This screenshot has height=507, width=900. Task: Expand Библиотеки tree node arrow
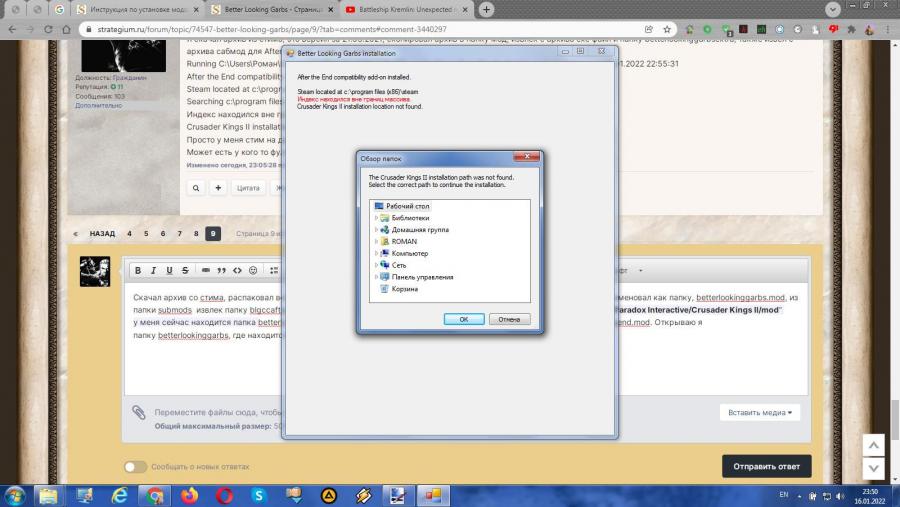(x=377, y=218)
